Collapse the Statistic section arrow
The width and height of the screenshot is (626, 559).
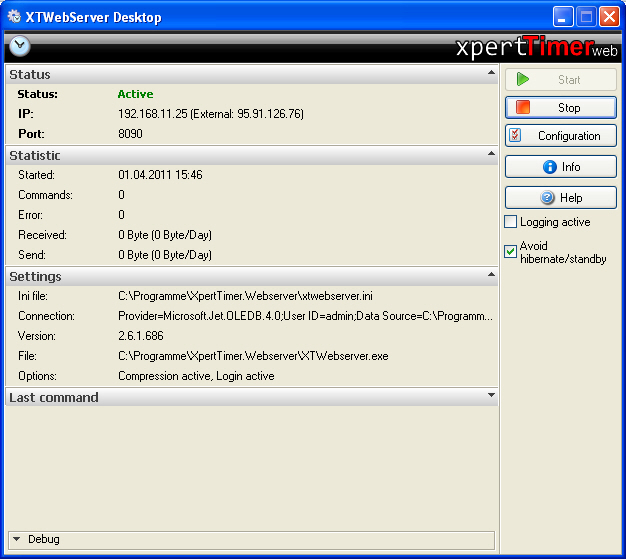(x=491, y=153)
